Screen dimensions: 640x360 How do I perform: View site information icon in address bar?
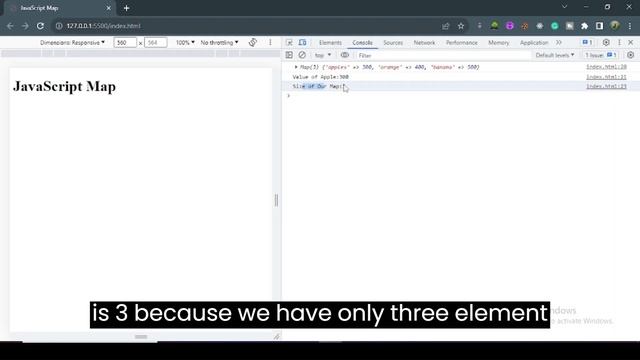click(59, 26)
